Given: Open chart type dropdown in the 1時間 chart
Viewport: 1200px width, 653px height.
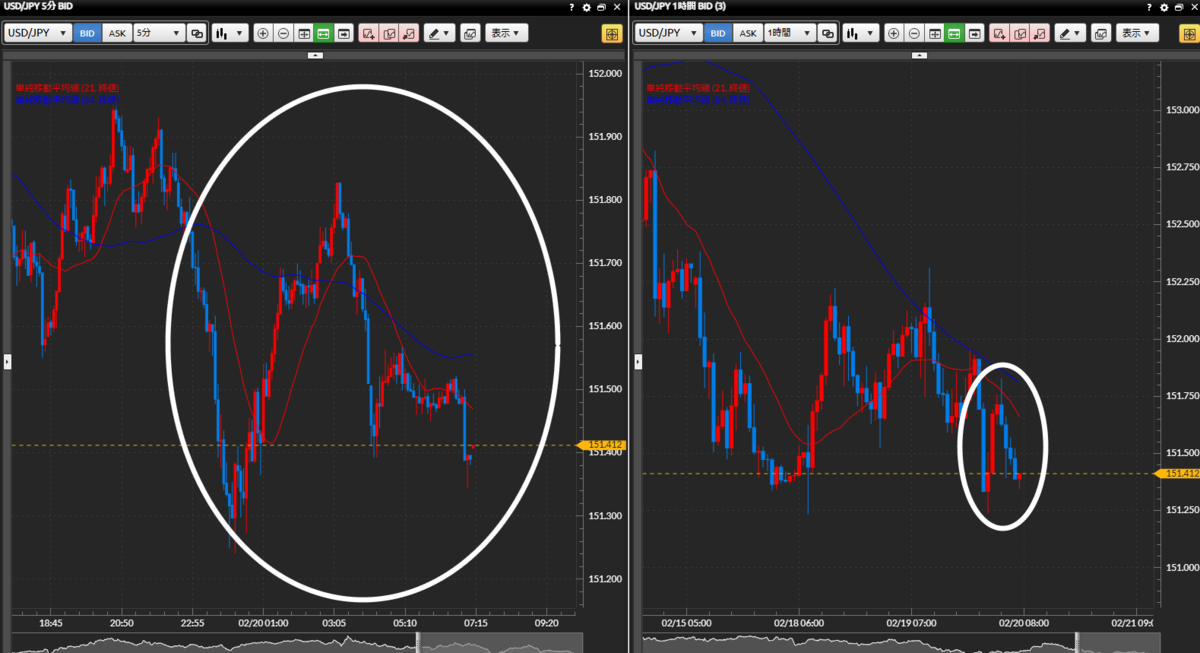Looking at the screenshot, I should pyautogui.click(x=859, y=33).
